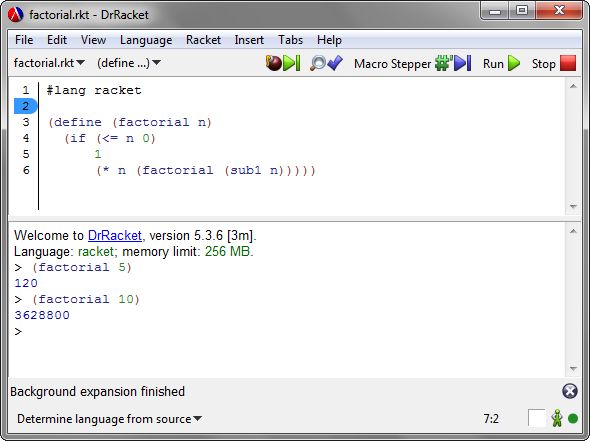
Task: Click the highlighted line number 2
Action: (25, 106)
